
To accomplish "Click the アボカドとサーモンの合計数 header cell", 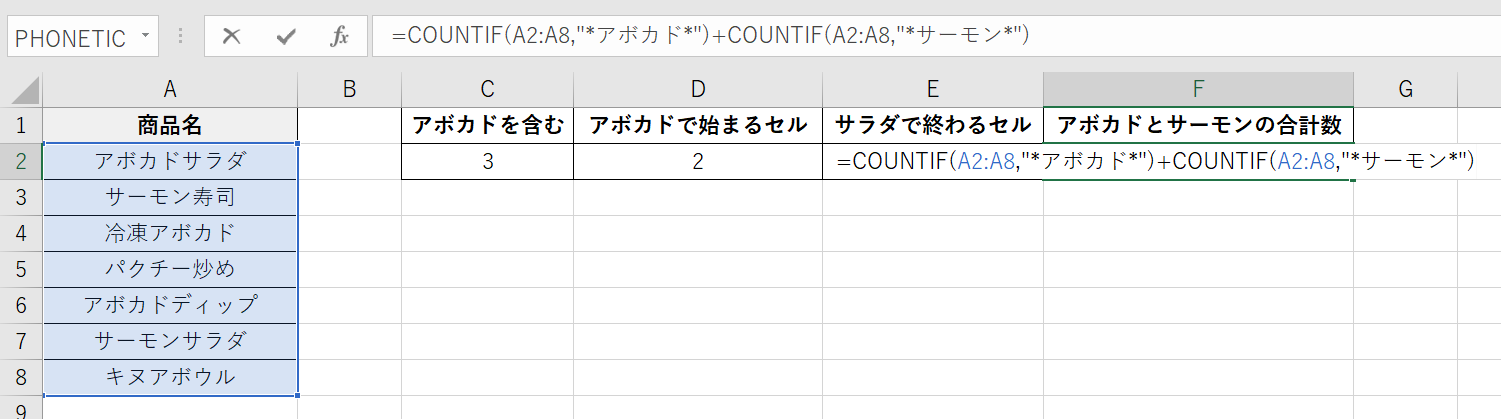I will (1198, 125).
